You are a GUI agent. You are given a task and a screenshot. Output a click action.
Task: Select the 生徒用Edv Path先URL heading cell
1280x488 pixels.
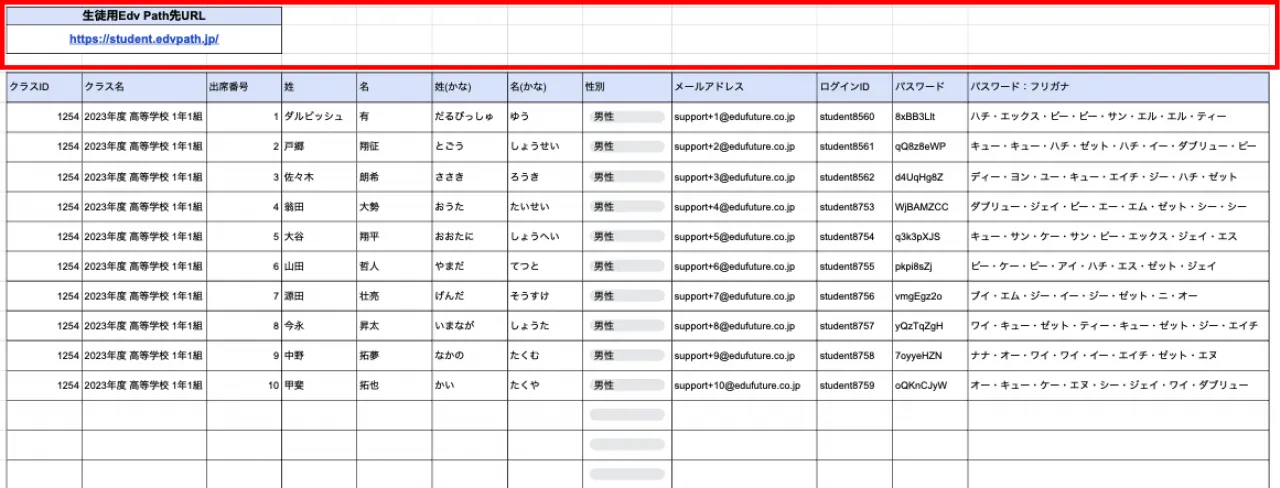pyautogui.click(x=144, y=16)
